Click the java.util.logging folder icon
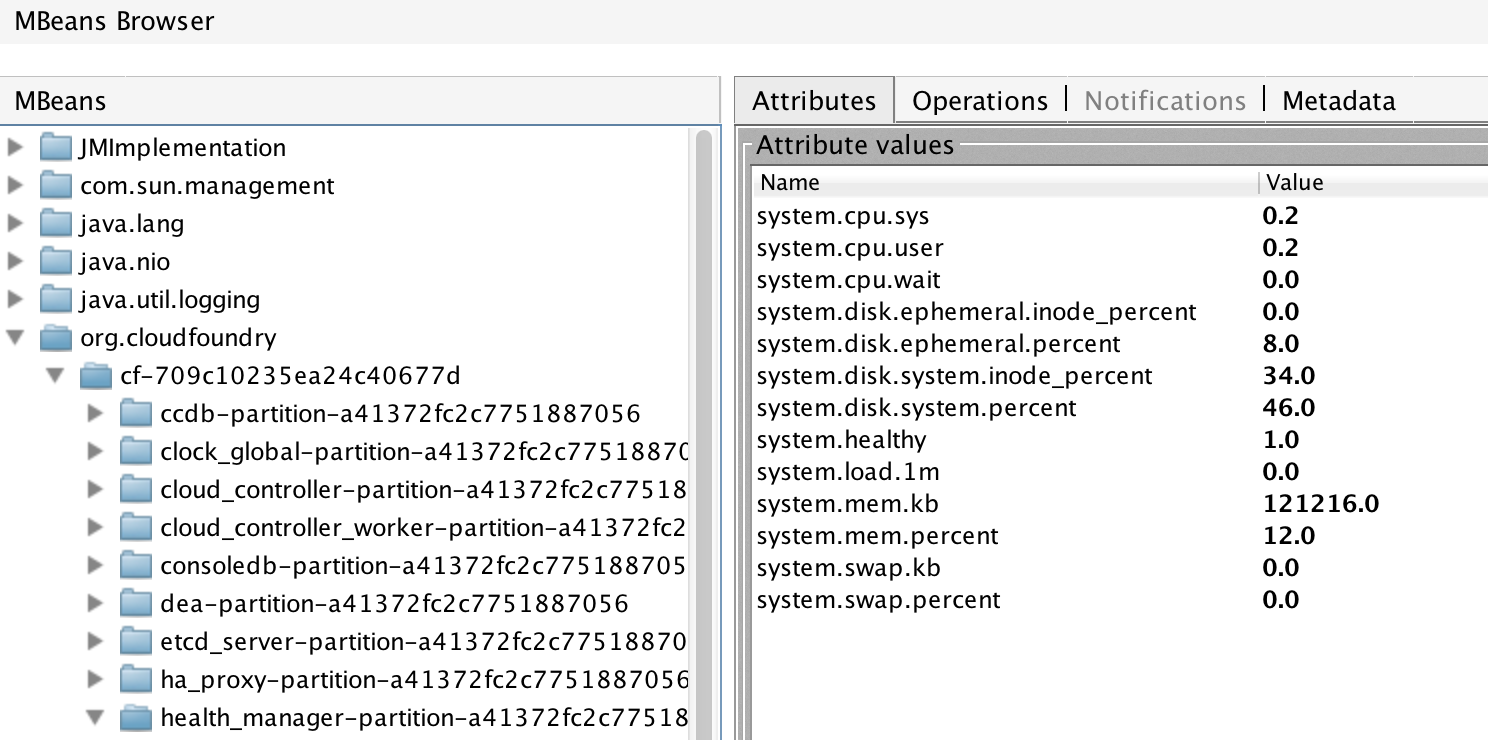Image resolution: width=1488 pixels, height=740 pixels. [x=57, y=300]
